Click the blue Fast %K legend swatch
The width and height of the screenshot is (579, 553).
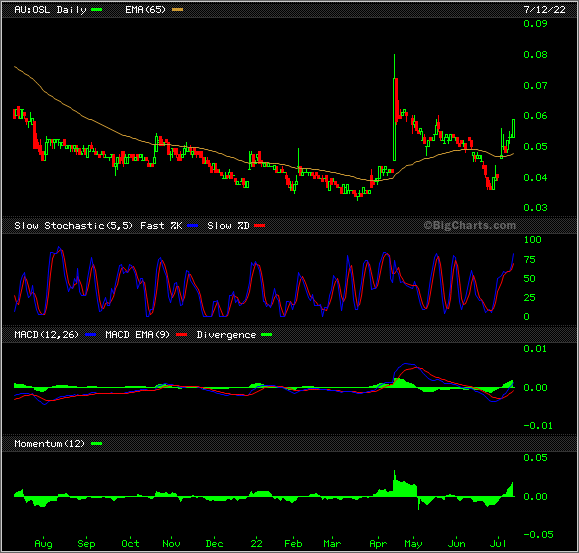[x=193, y=226]
